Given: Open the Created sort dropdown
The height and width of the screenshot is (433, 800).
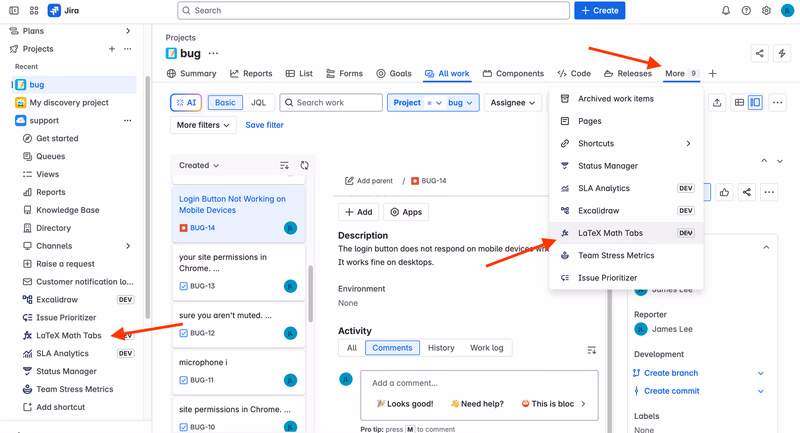Looking at the screenshot, I should point(199,165).
